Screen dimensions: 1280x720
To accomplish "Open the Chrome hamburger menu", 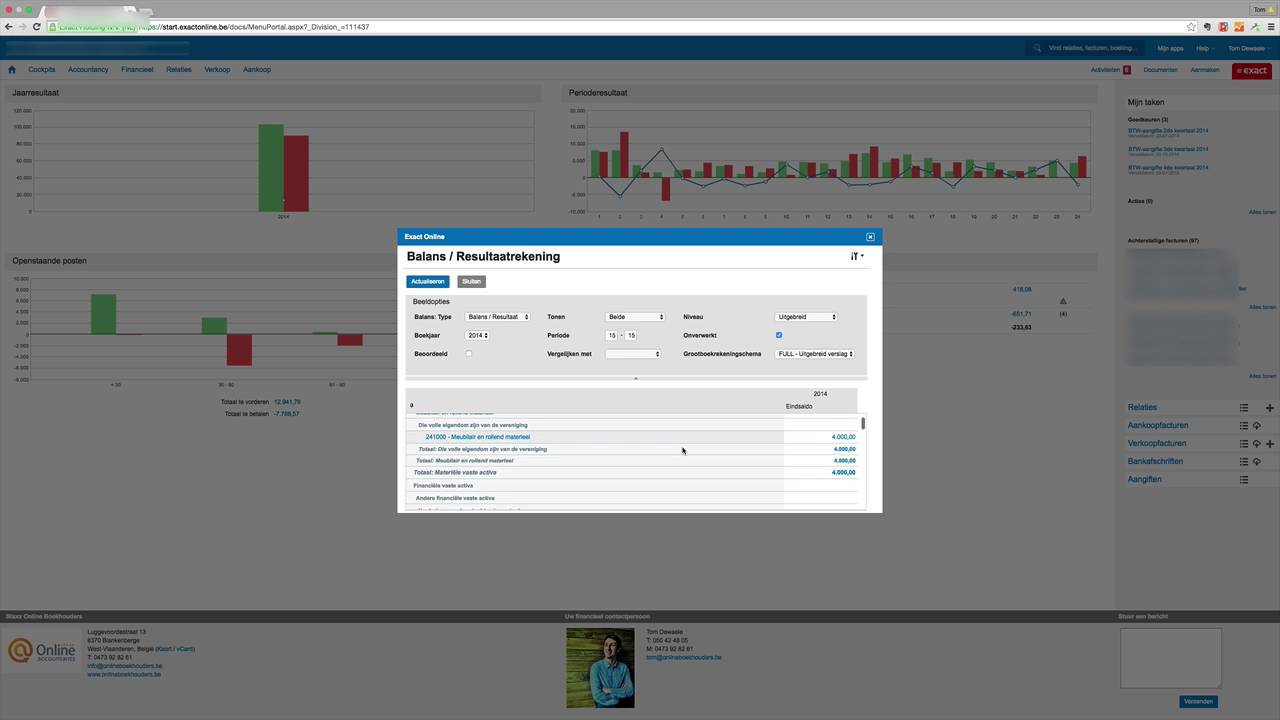I will coord(1271,27).
